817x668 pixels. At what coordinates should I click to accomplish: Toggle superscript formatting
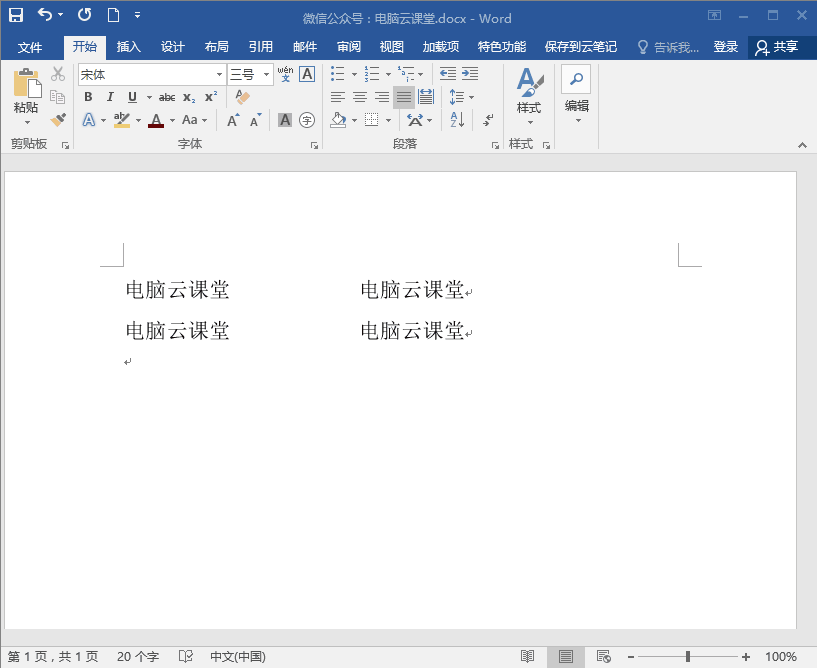(211, 97)
